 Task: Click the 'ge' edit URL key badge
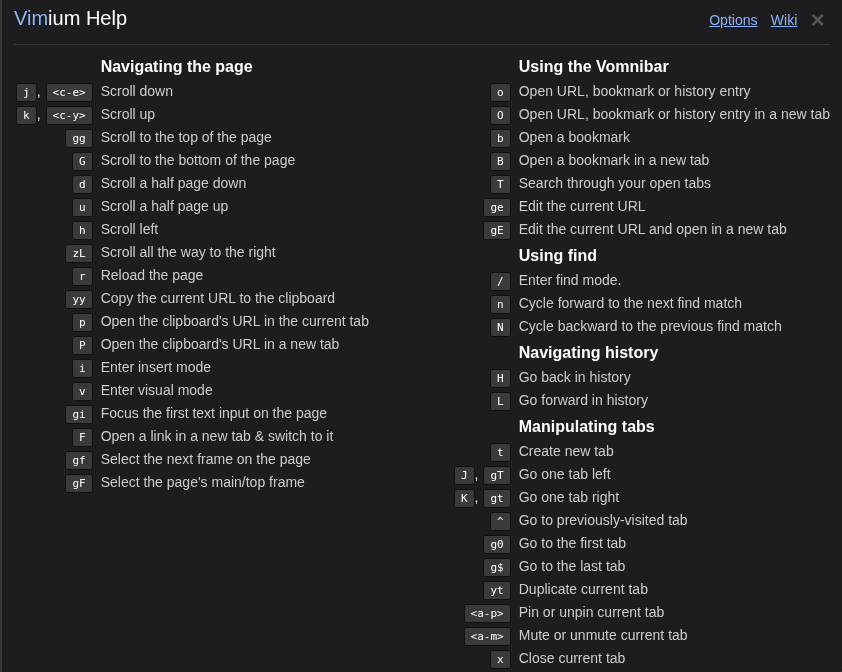point(497,208)
